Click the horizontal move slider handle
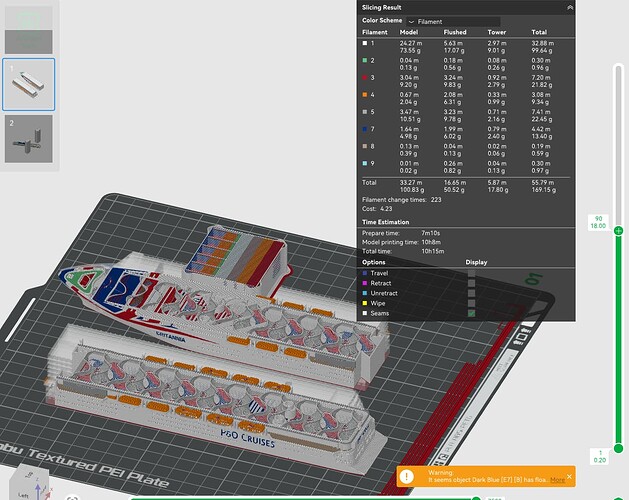The image size is (629, 500). [x=476, y=498]
